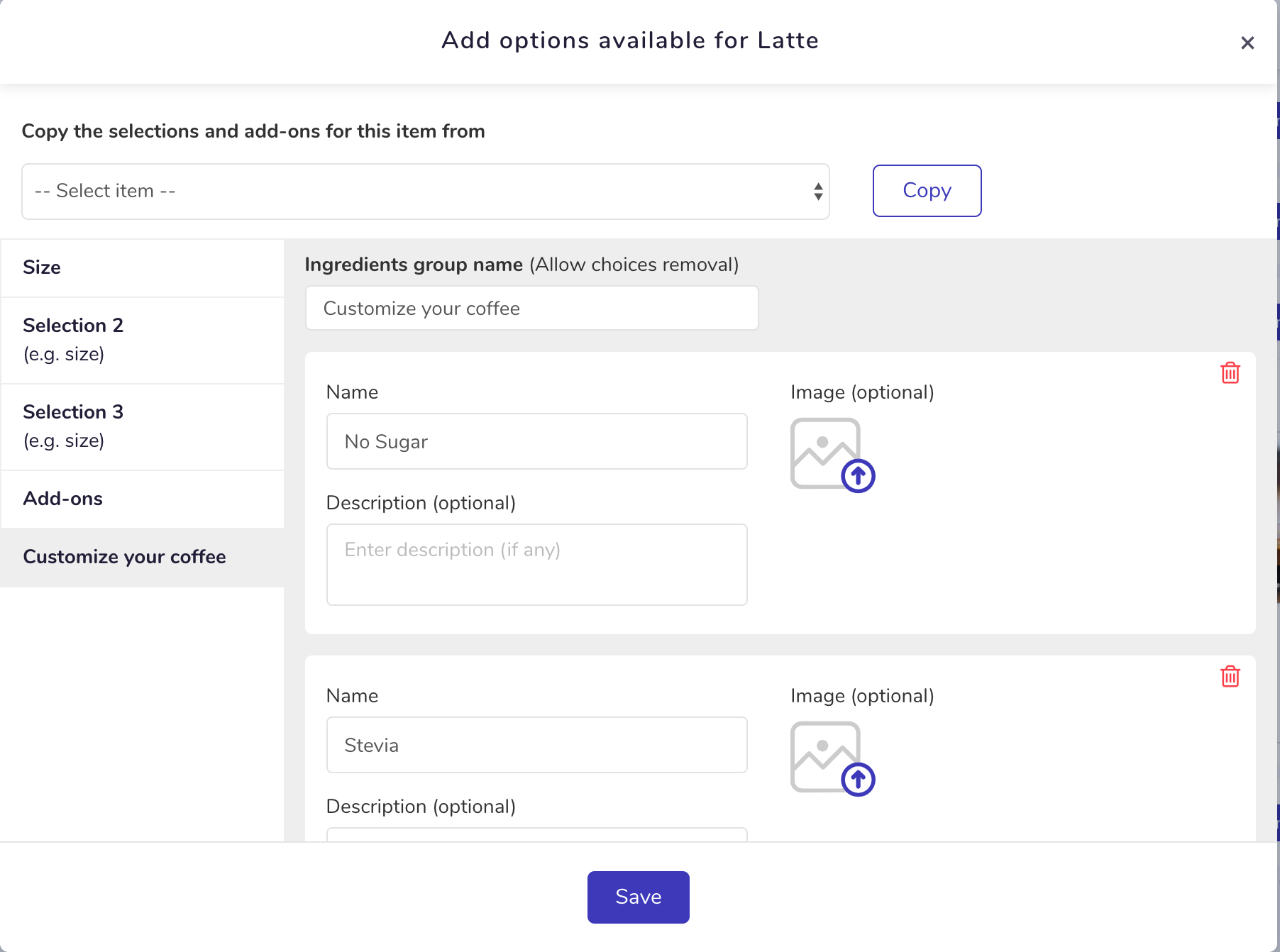The image size is (1280, 952).
Task: Delete the Stevia ingredient with trash icon
Action: coord(1230,676)
